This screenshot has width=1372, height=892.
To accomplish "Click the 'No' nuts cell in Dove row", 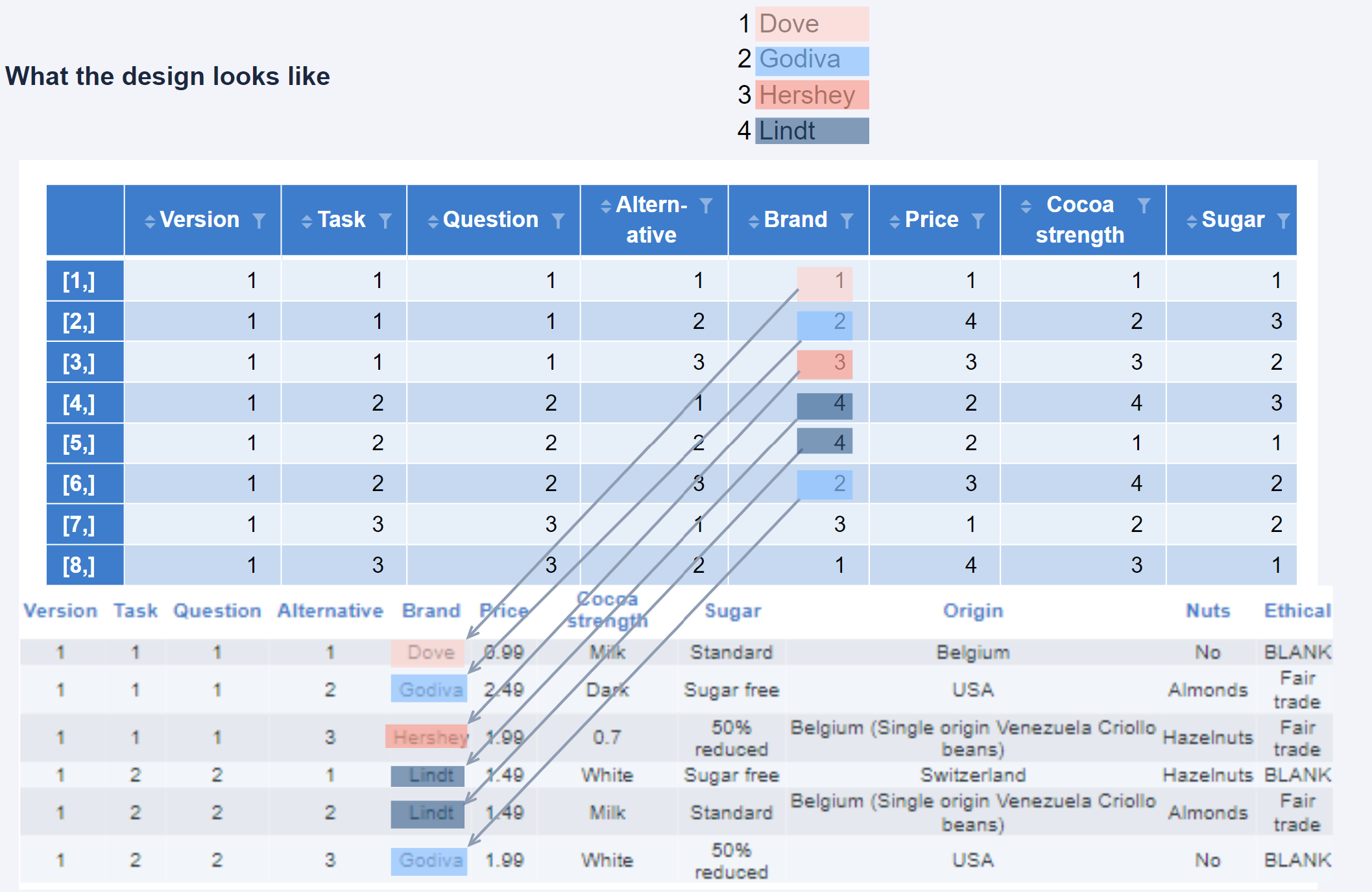I will click(x=1208, y=652).
